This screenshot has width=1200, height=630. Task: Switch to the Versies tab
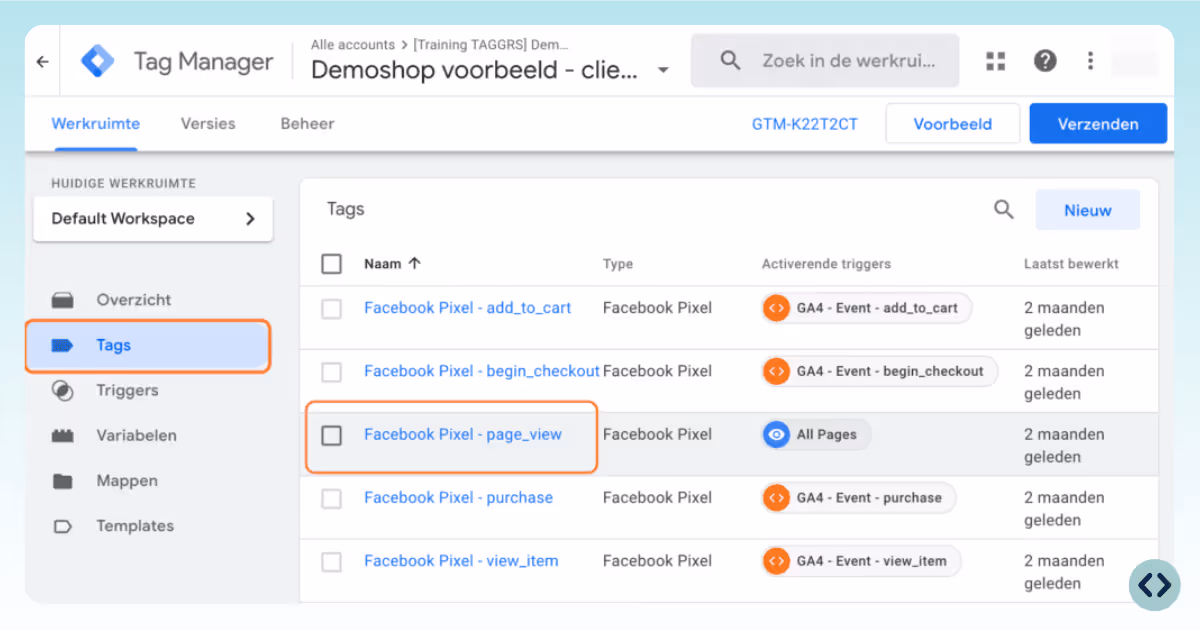[x=208, y=124]
